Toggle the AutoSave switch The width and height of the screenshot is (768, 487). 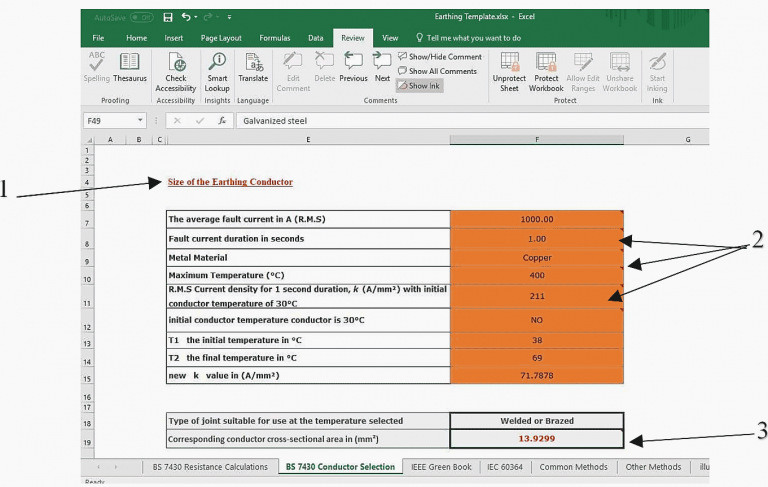pyautogui.click(x=142, y=18)
